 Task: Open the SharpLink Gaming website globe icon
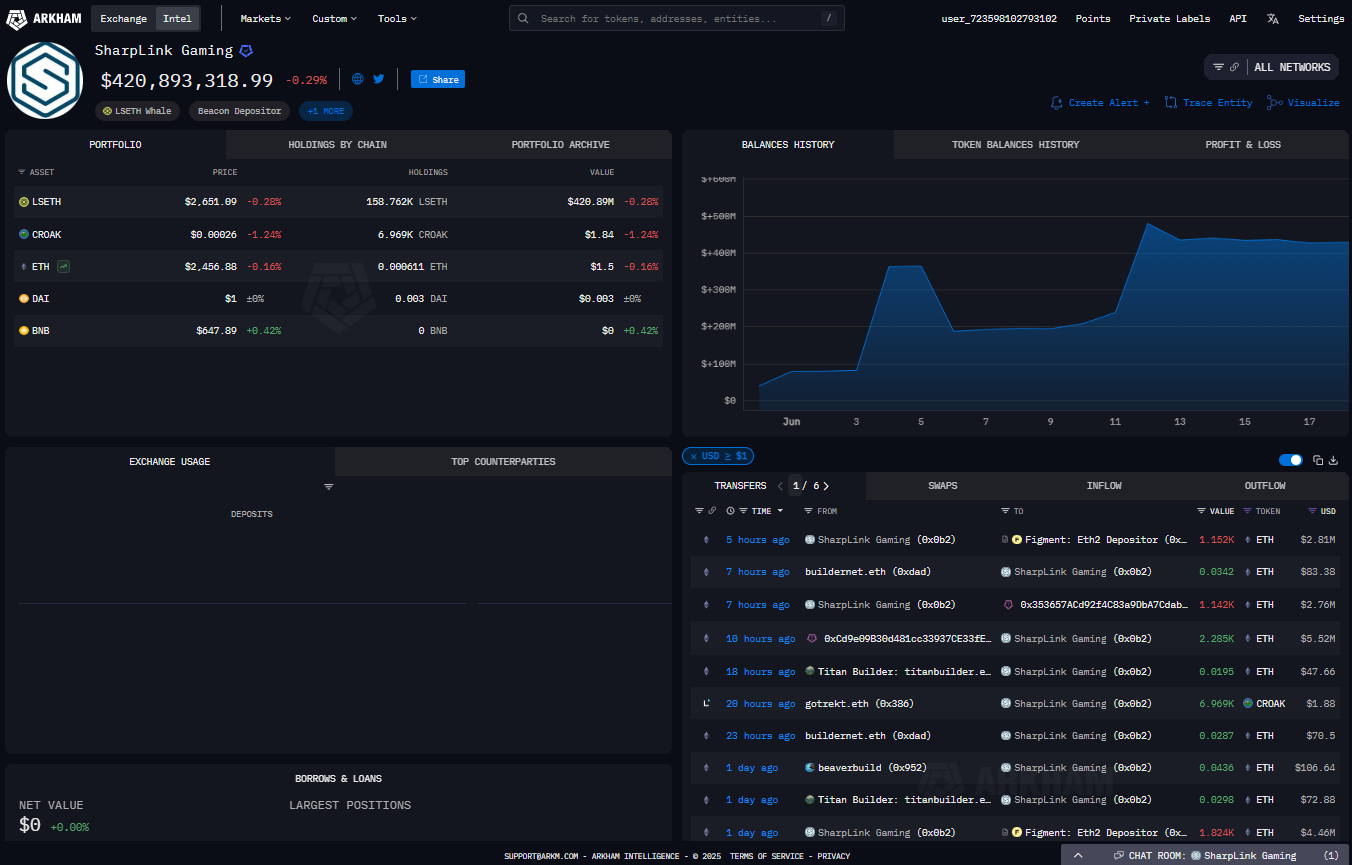[358, 79]
